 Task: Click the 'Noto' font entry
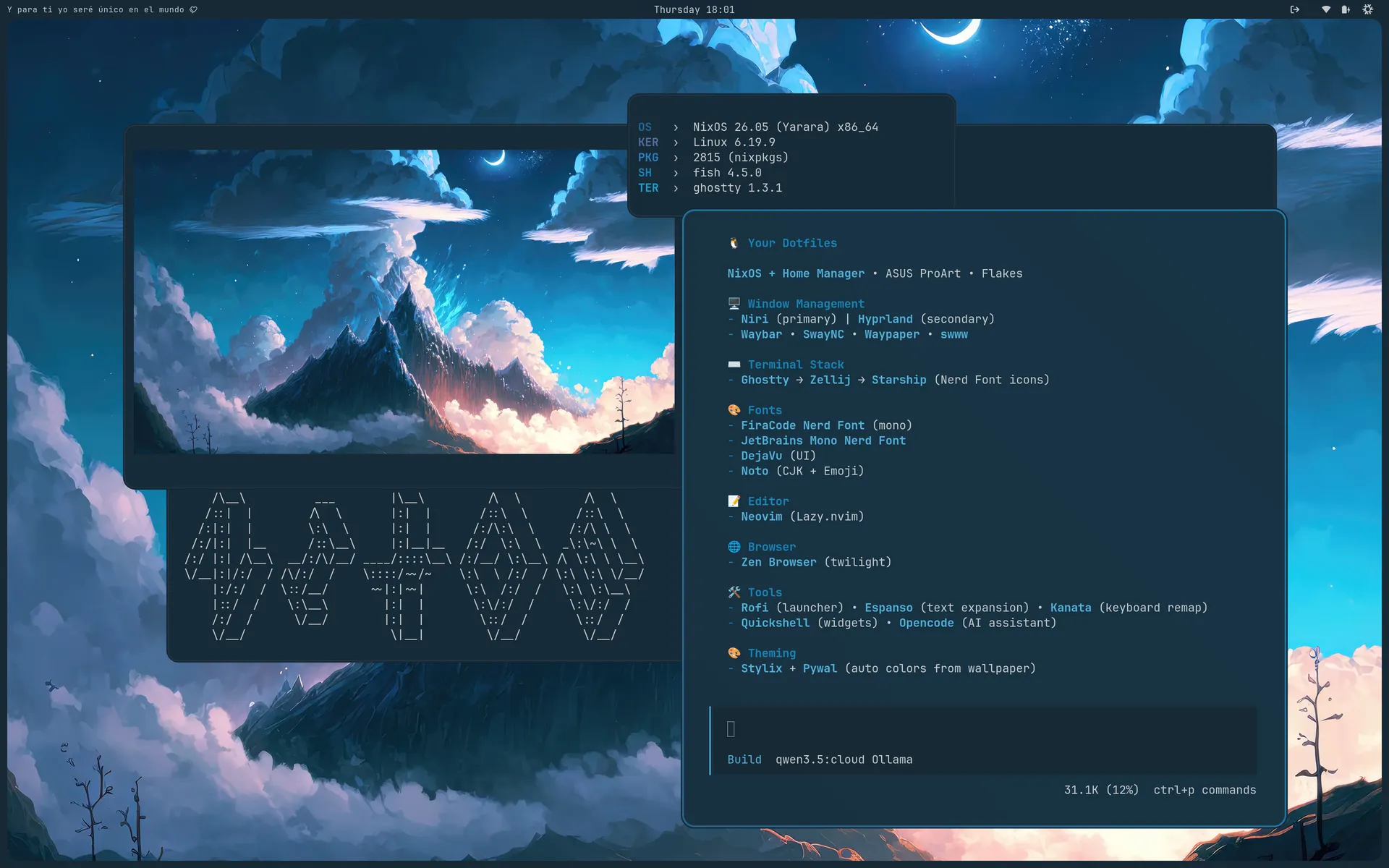[755, 471]
